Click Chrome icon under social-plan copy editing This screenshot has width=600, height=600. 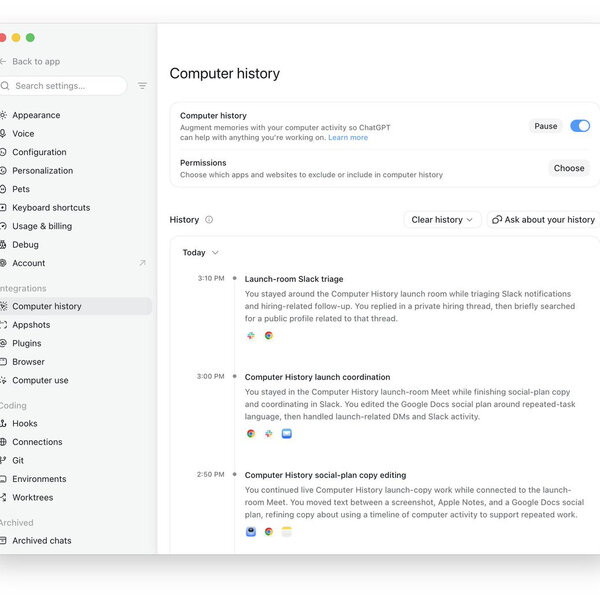269,532
